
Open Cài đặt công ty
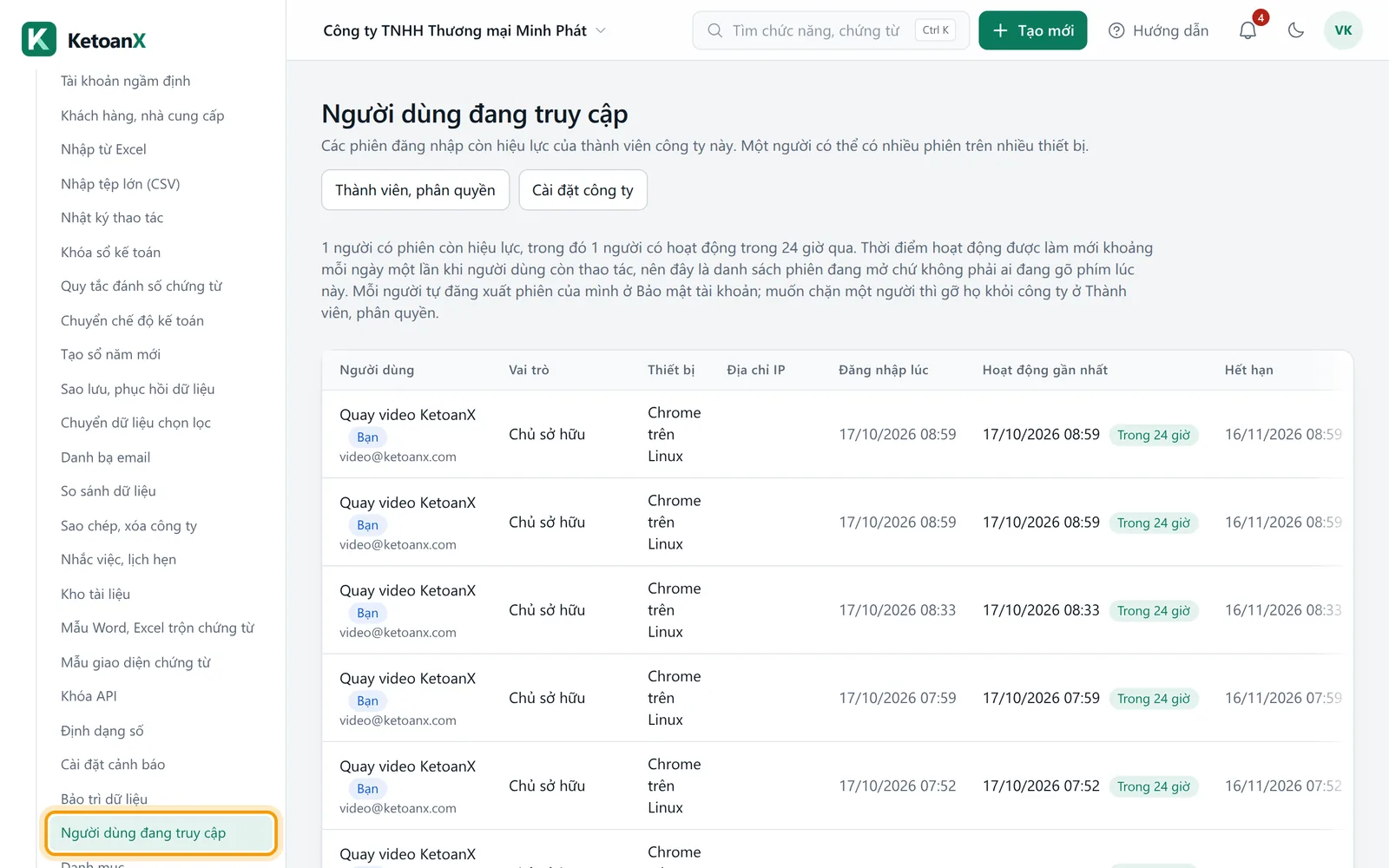coord(583,190)
